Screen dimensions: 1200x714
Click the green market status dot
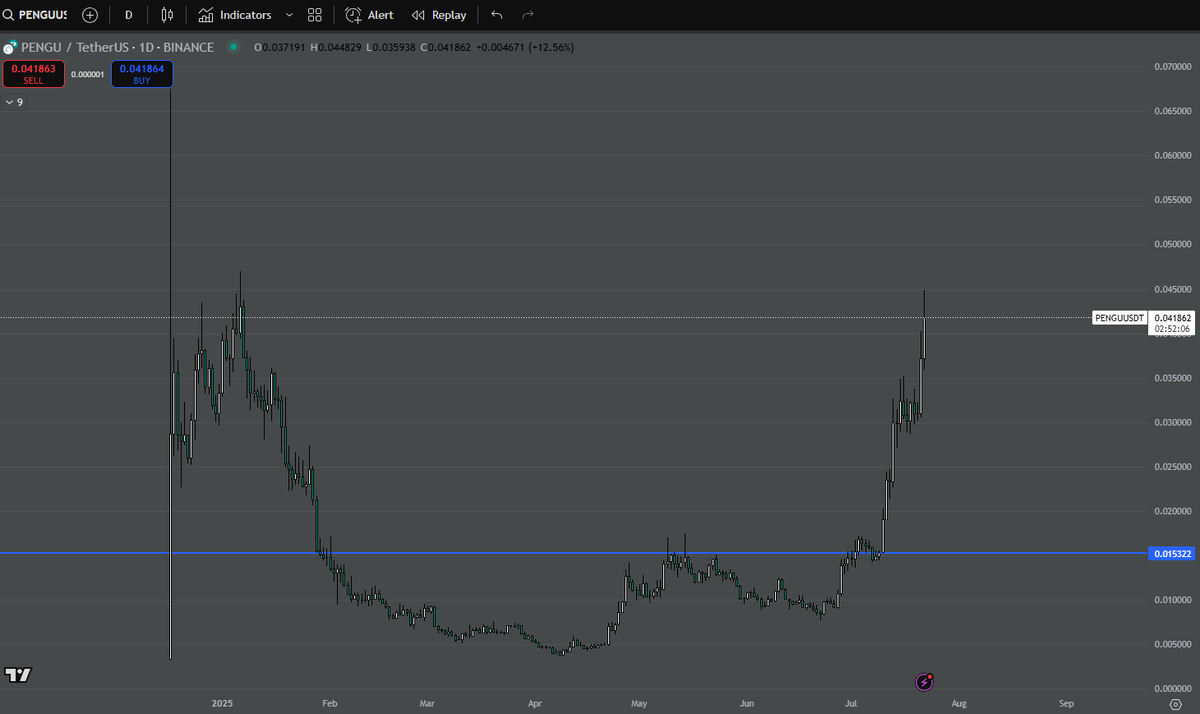pyautogui.click(x=234, y=47)
